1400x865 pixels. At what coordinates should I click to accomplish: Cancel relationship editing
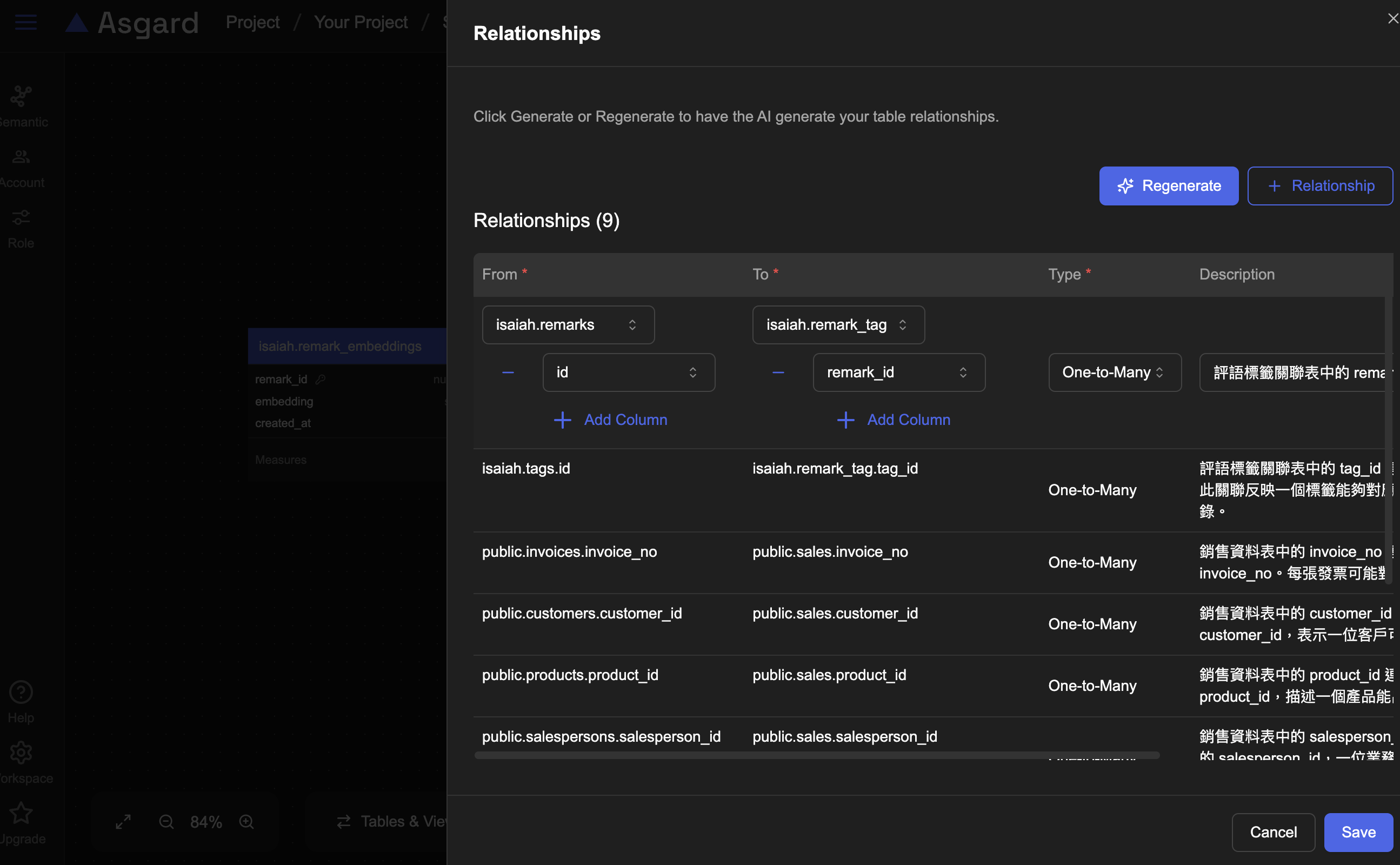[x=1272, y=833]
